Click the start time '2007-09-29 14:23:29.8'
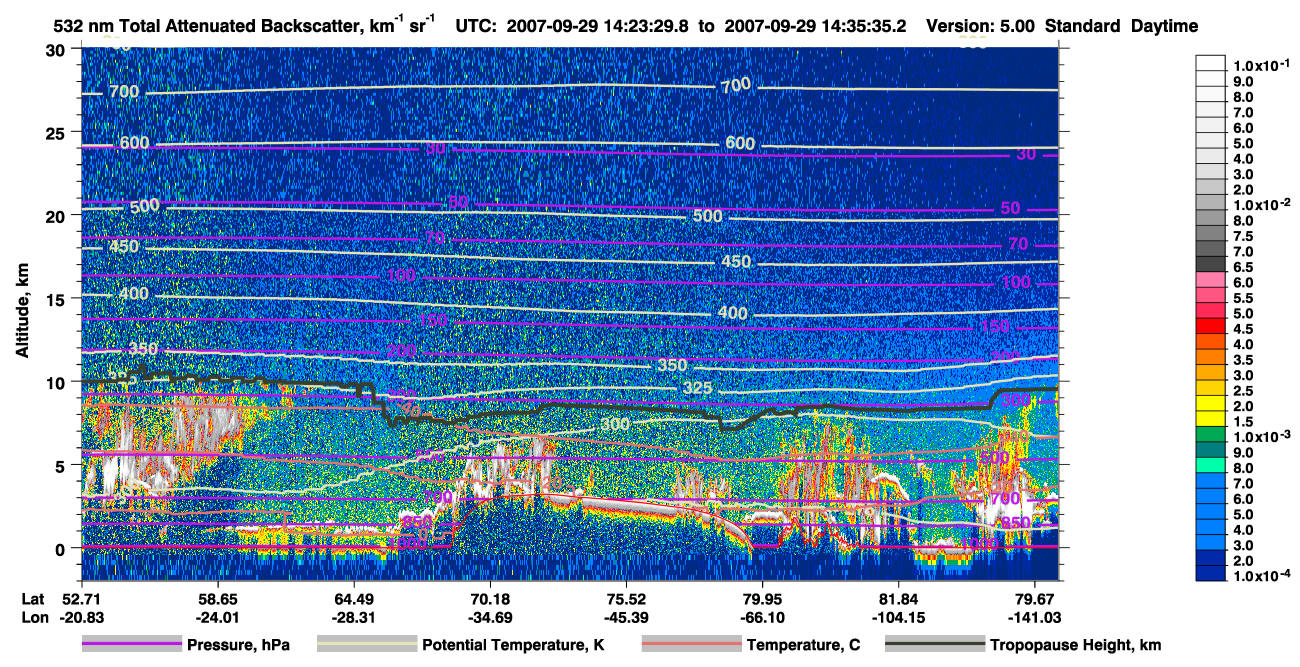The height and width of the screenshot is (667, 1300). click(599, 27)
